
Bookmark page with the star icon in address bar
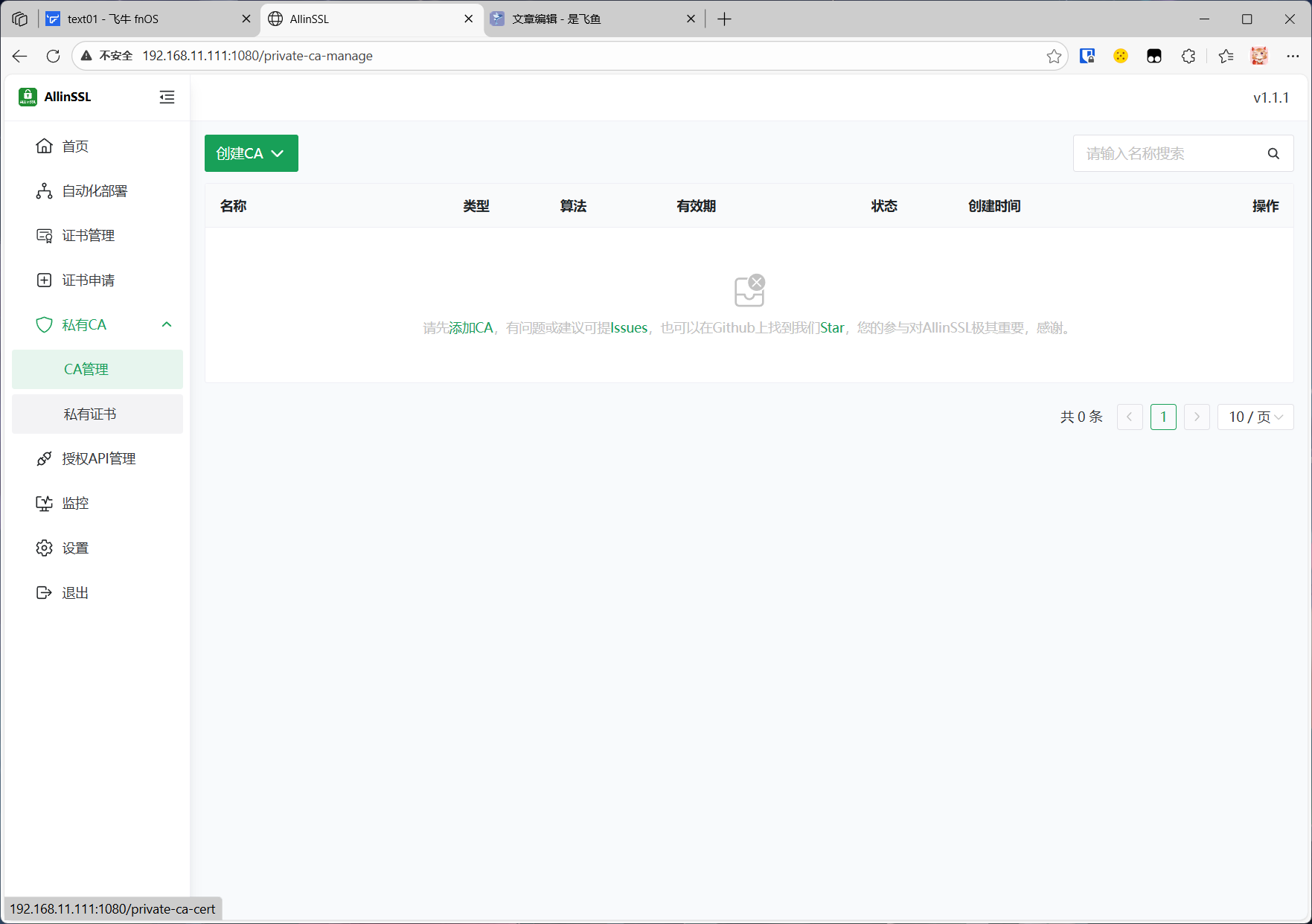click(x=1054, y=57)
